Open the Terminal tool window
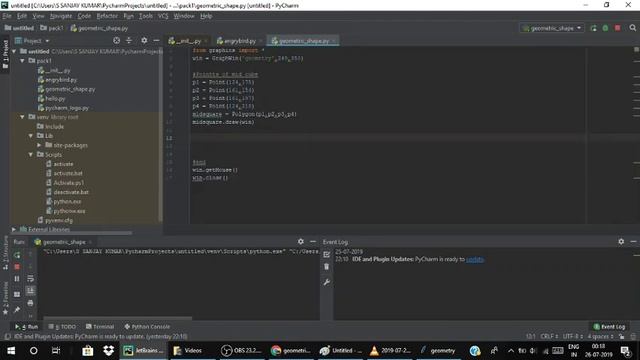 click(100, 327)
